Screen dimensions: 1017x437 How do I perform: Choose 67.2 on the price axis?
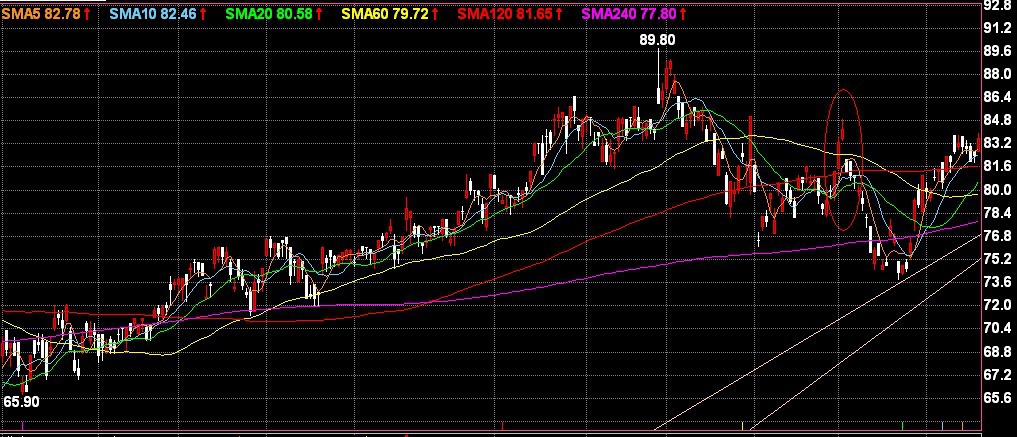(x=997, y=375)
